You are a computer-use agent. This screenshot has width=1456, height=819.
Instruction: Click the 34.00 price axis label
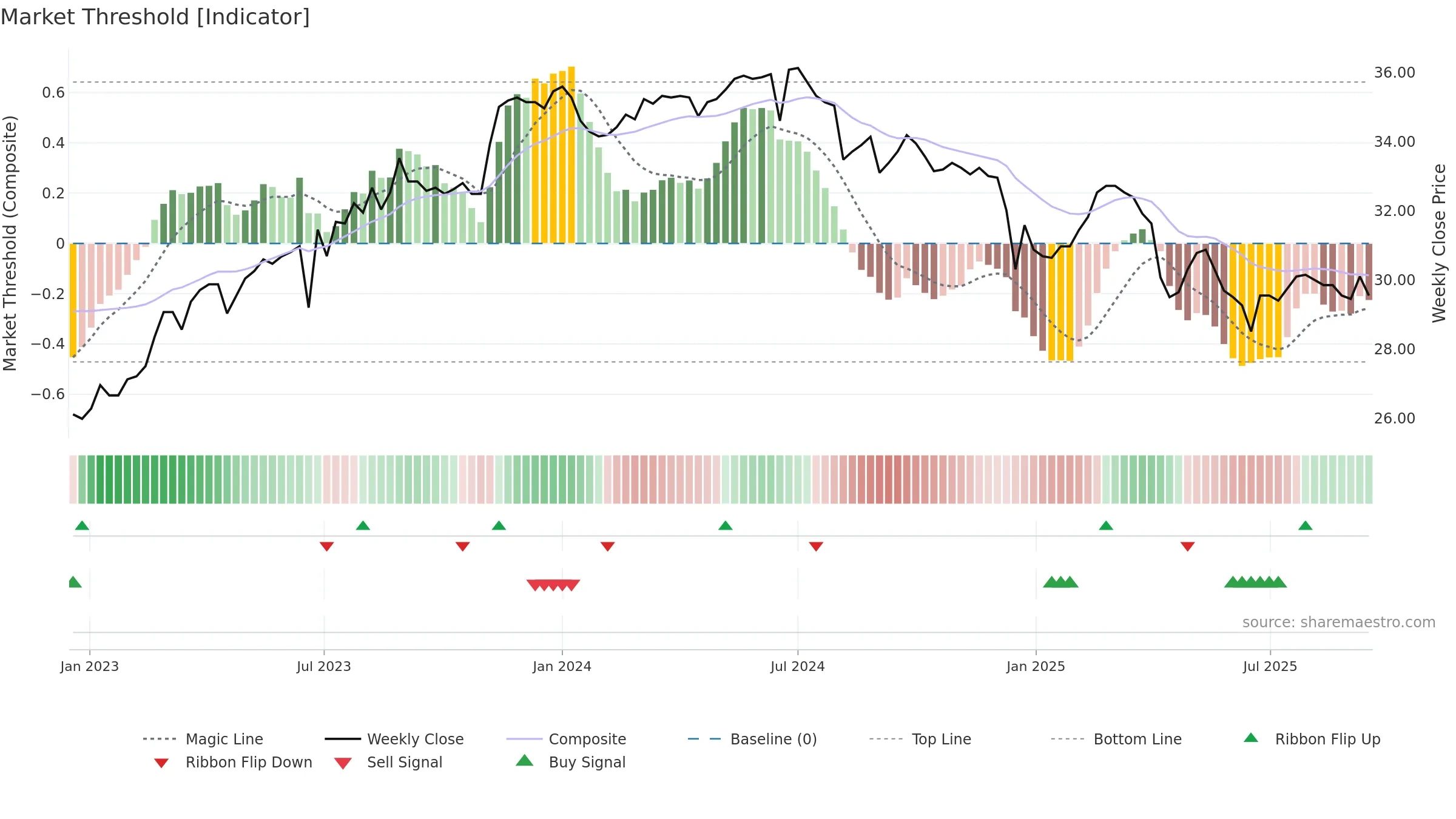tap(1395, 142)
